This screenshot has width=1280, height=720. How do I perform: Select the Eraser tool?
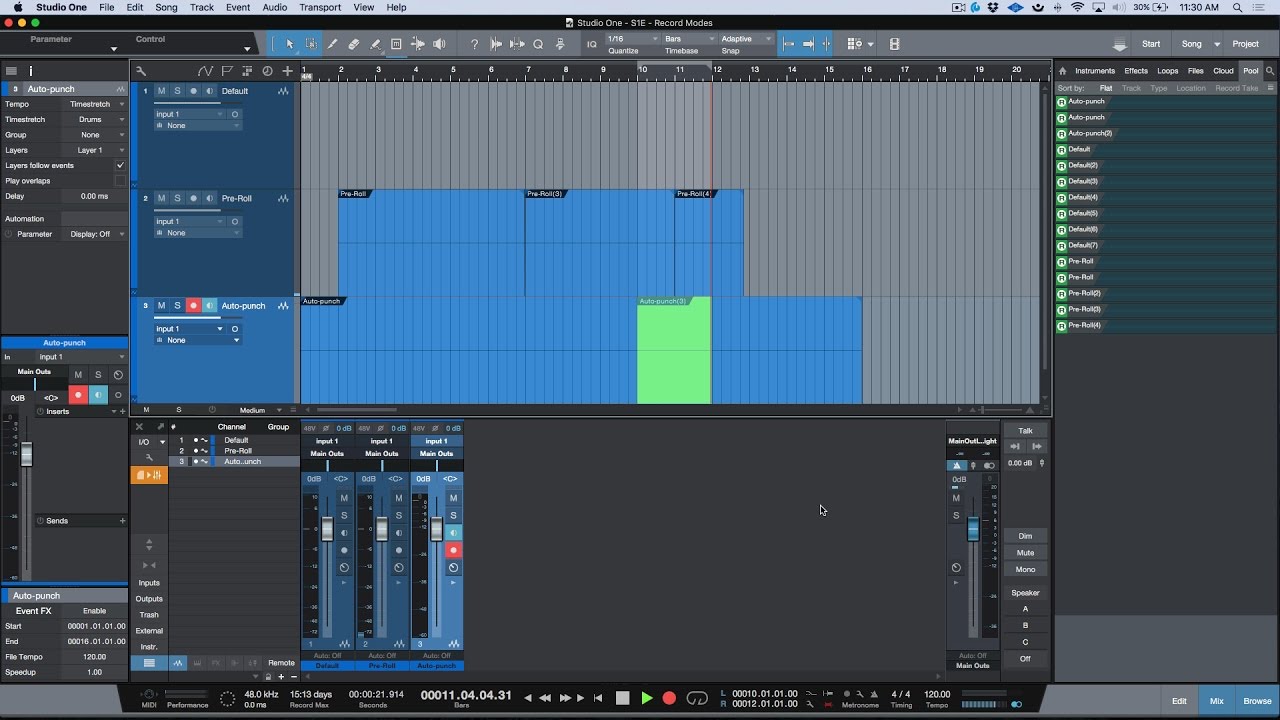(x=354, y=44)
